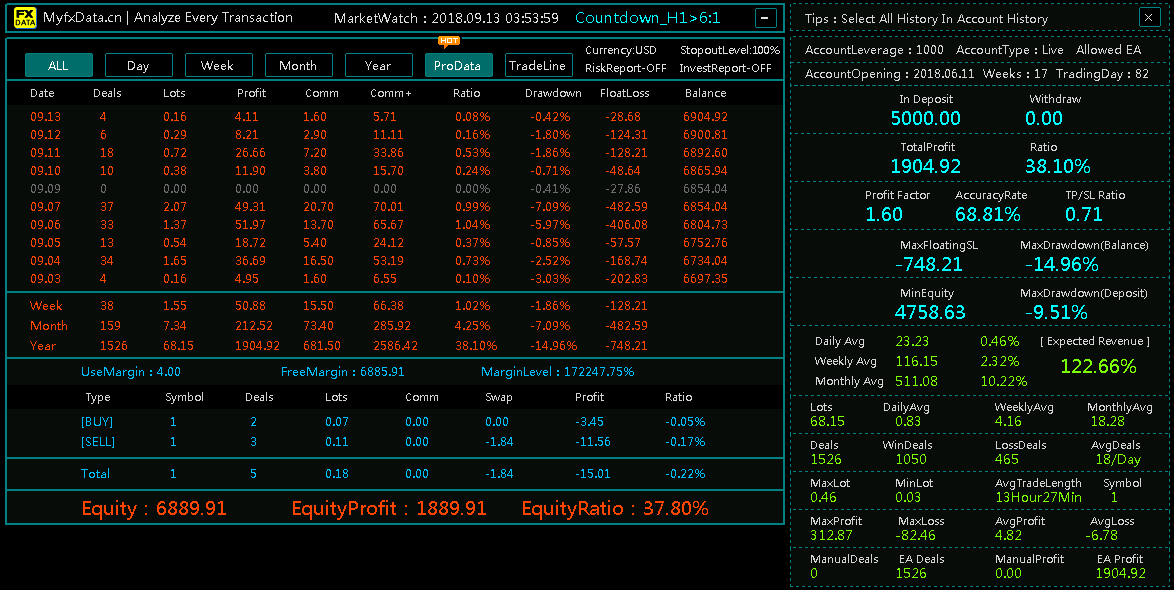This screenshot has width=1174, height=590.
Task: Click the FloatLoss column header
Action: [x=624, y=93]
